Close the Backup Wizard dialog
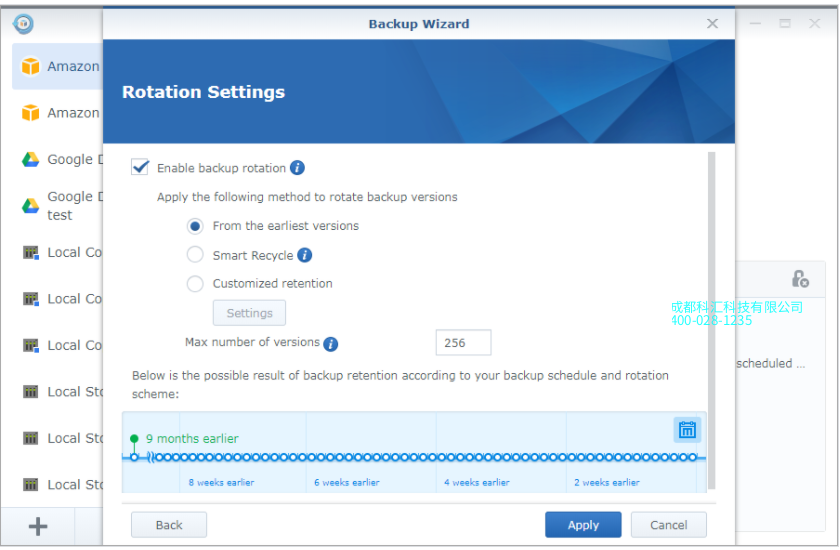The image size is (840, 550). tap(713, 23)
